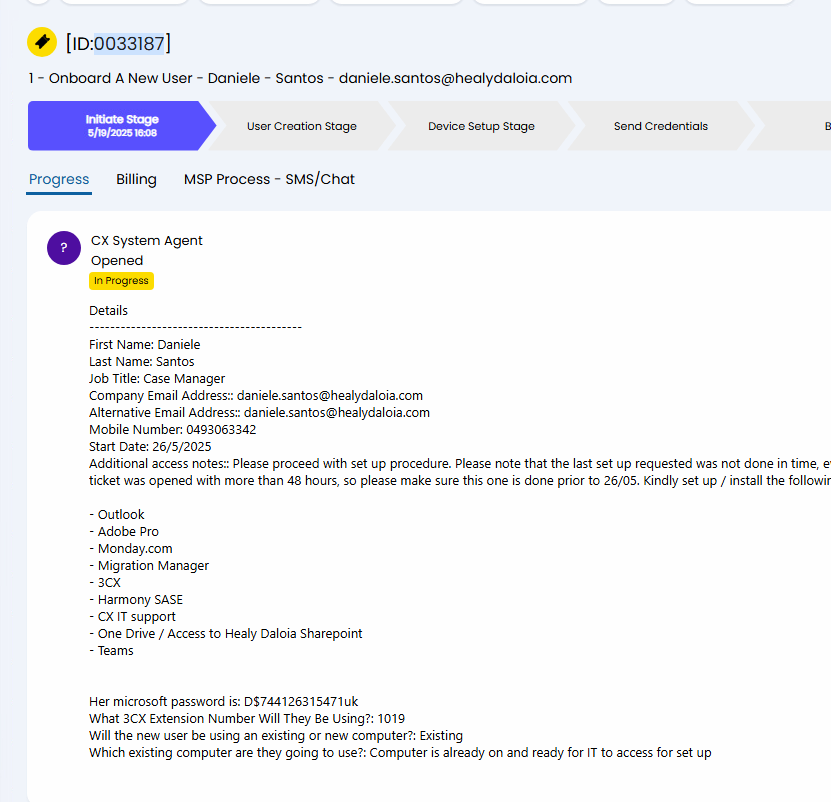Viewport: 831px width, 802px height.
Task: Click the purple question mark agent avatar
Action: coord(64,248)
